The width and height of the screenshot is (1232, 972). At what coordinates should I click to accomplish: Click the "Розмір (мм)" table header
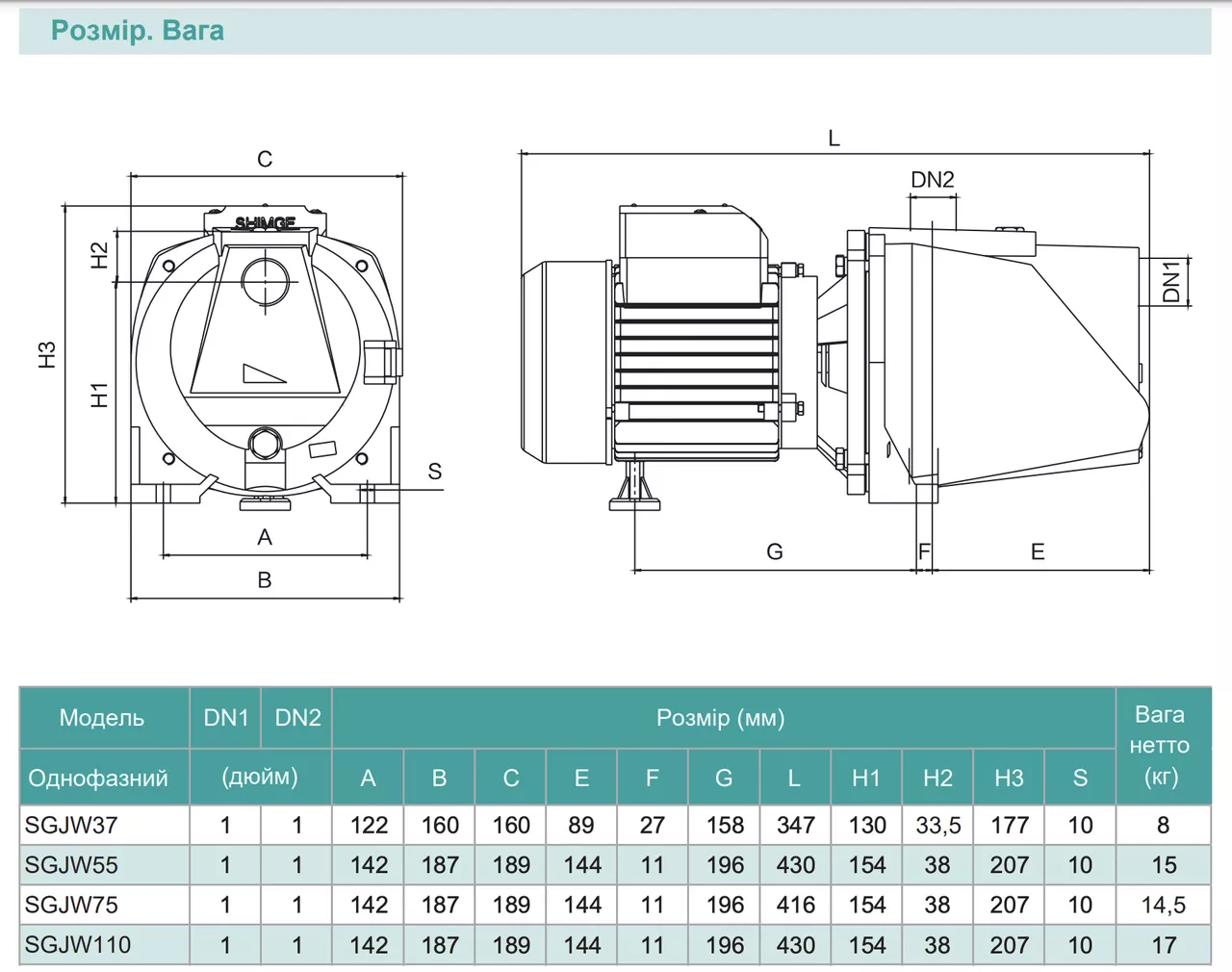point(720,718)
